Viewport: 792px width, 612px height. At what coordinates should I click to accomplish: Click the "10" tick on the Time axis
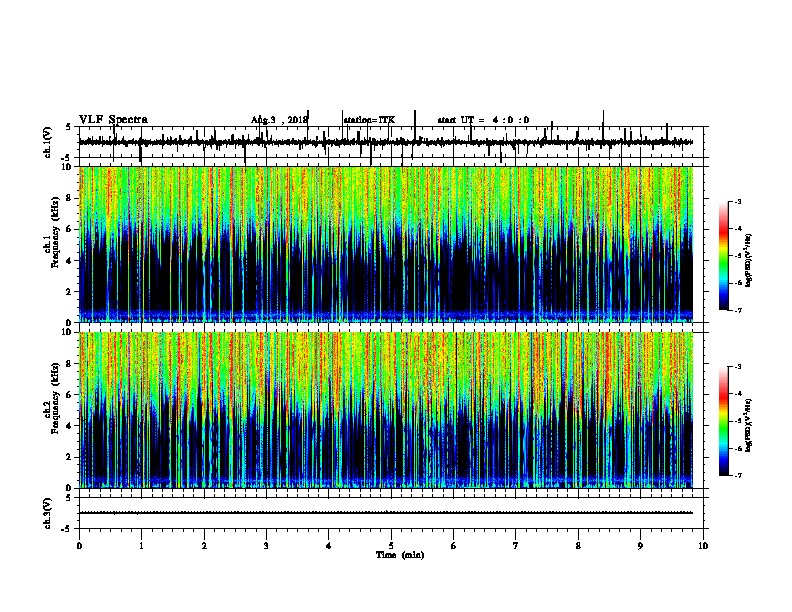pos(703,546)
